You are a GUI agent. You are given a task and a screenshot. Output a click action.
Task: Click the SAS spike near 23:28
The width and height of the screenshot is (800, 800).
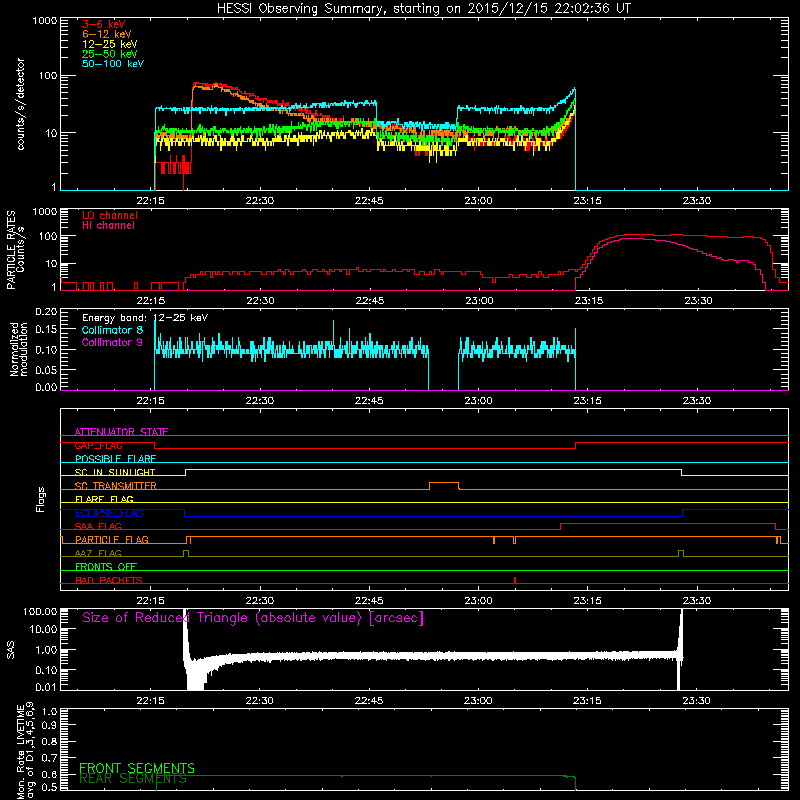pyautogui.click(x=681, y=648)
